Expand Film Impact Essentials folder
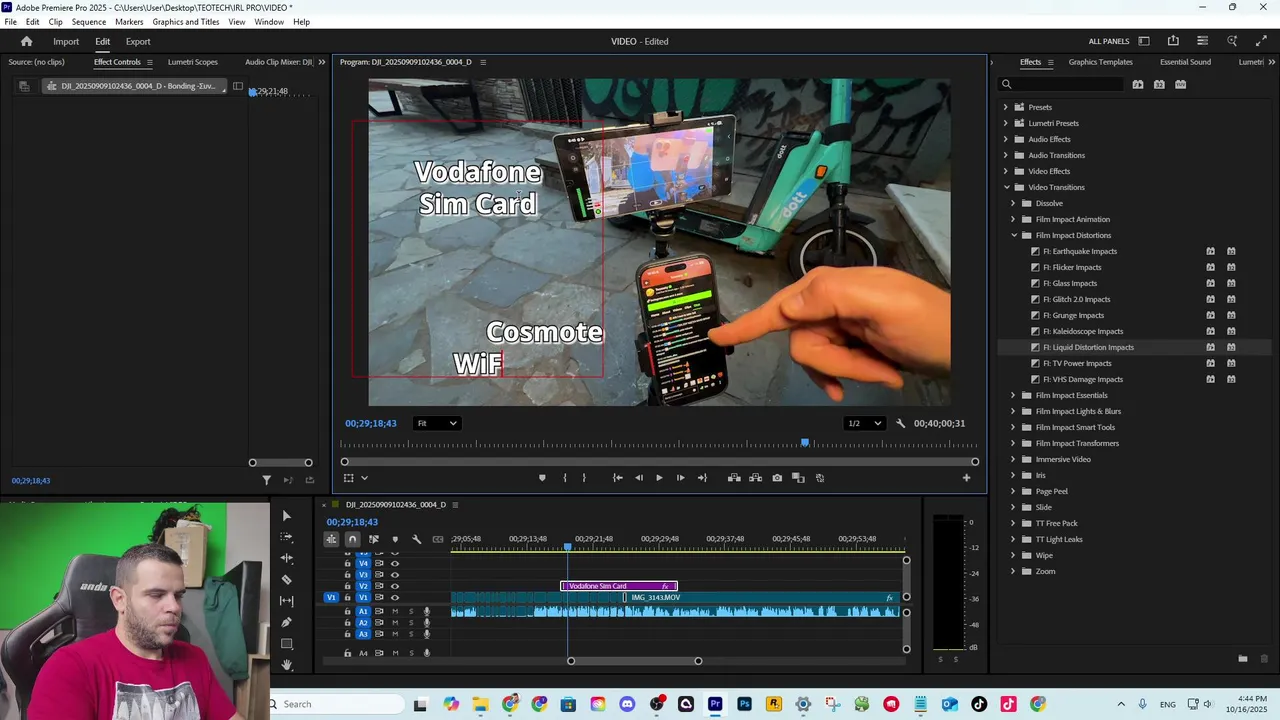Viewport: 1280px width, 720px height. pyautogui.click(x=1013, y=395)
